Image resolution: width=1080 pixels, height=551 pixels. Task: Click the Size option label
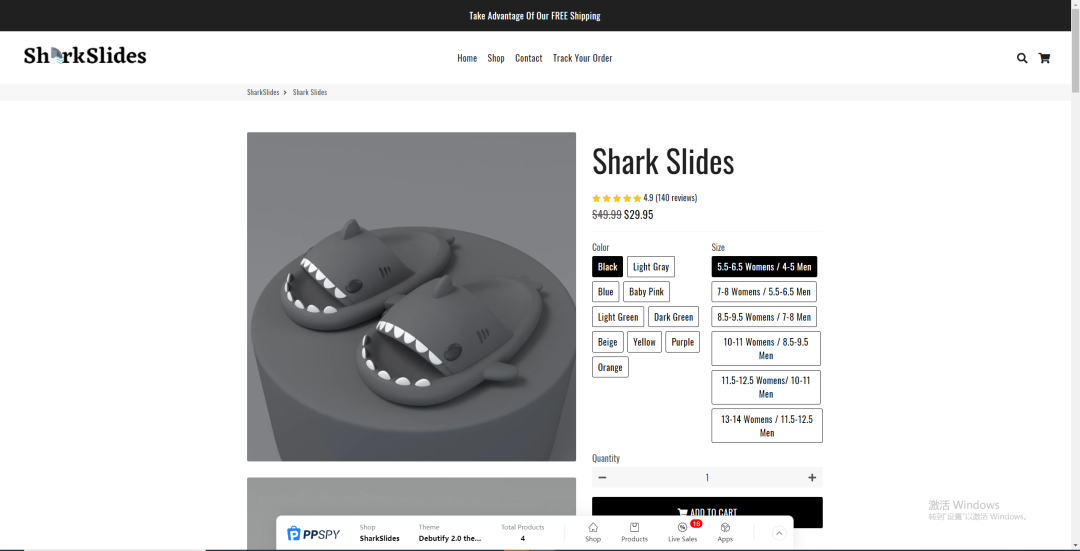[x=718, y=247]
